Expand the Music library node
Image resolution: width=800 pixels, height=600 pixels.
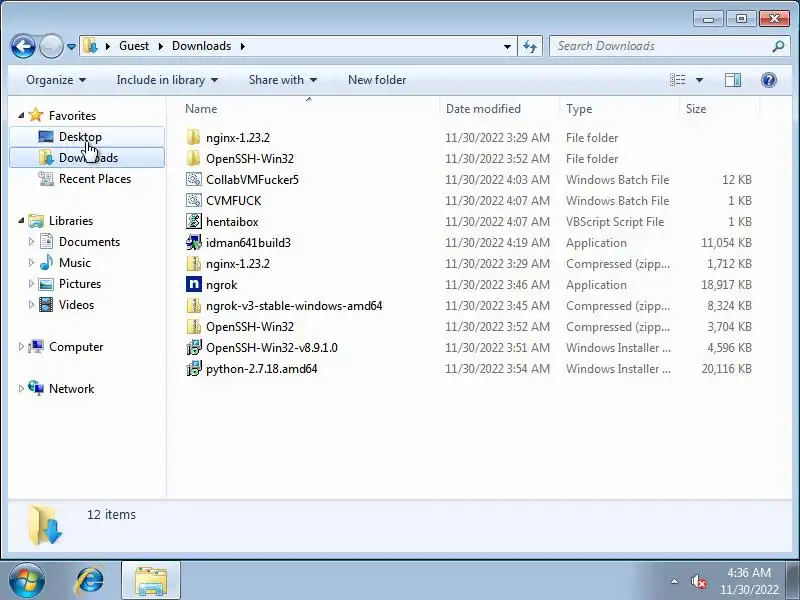pos(31,262)
